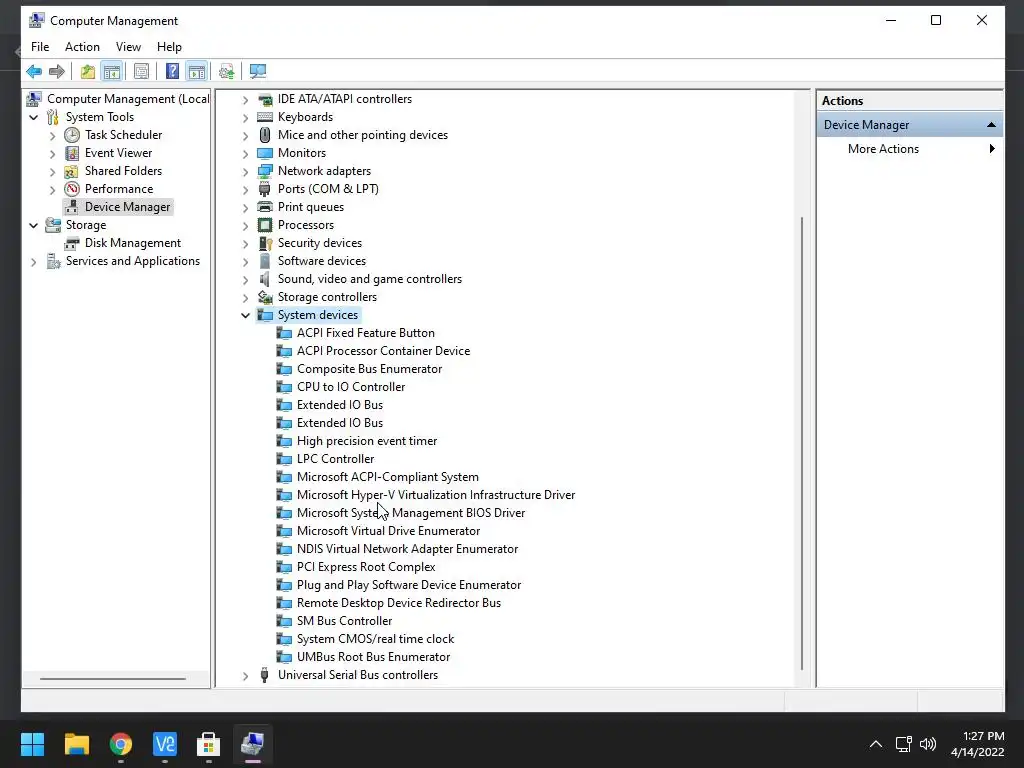The width and height of the screenshot is (1024, 768).
Task: Click the Ports (COM & LPT) icon
Action: [x=264, y=189]
